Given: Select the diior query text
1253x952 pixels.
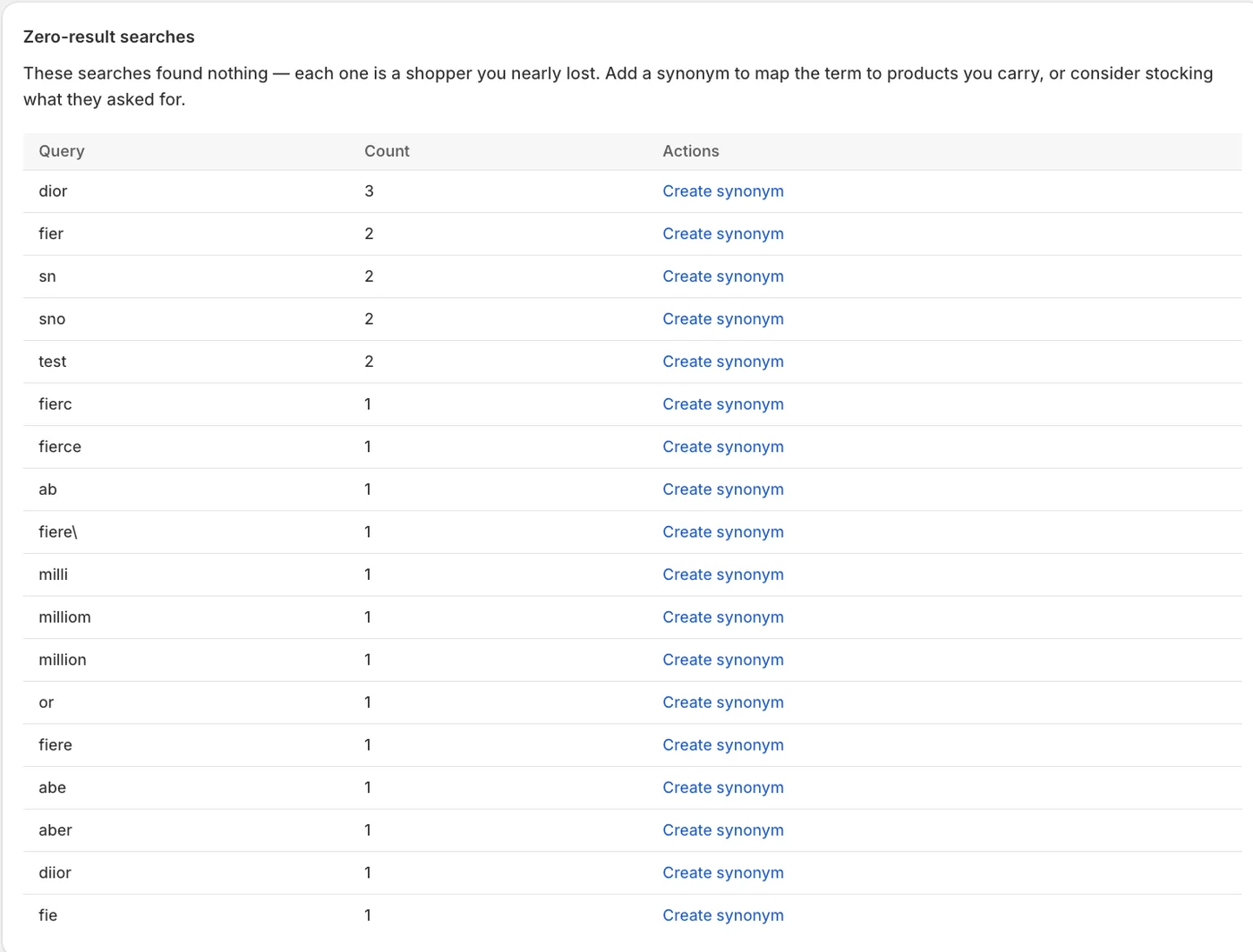Looking at the screenshot, I should click(55, 872).
